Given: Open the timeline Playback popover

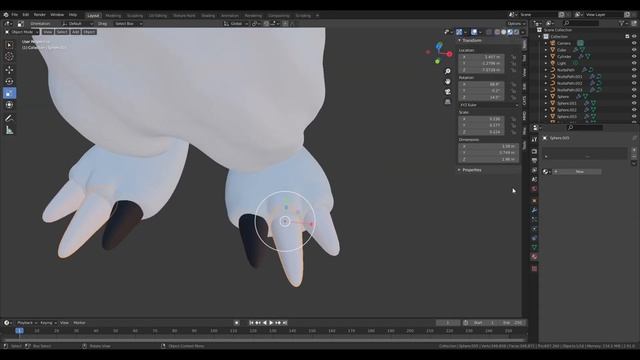Looking at the screenshot, I should tap(26, 323).
